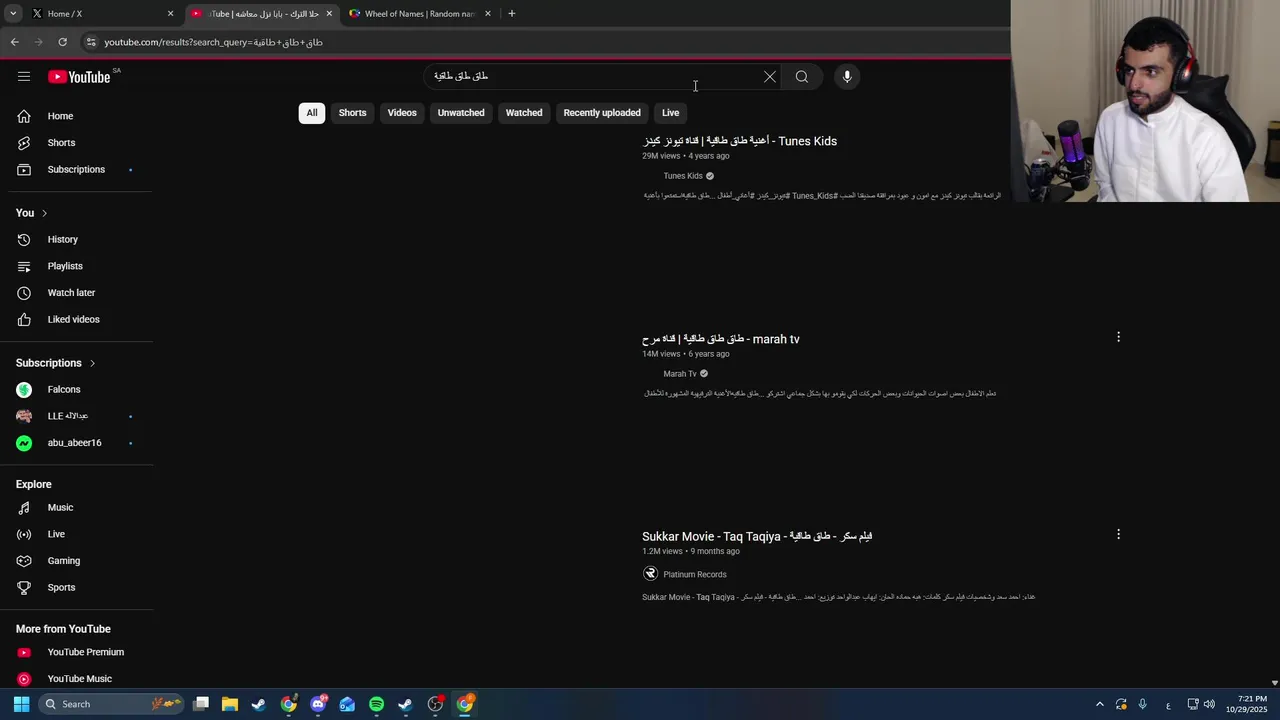
Task: Filter results by Watched chip
Action: pyautogui.click(x=524, y=113)
